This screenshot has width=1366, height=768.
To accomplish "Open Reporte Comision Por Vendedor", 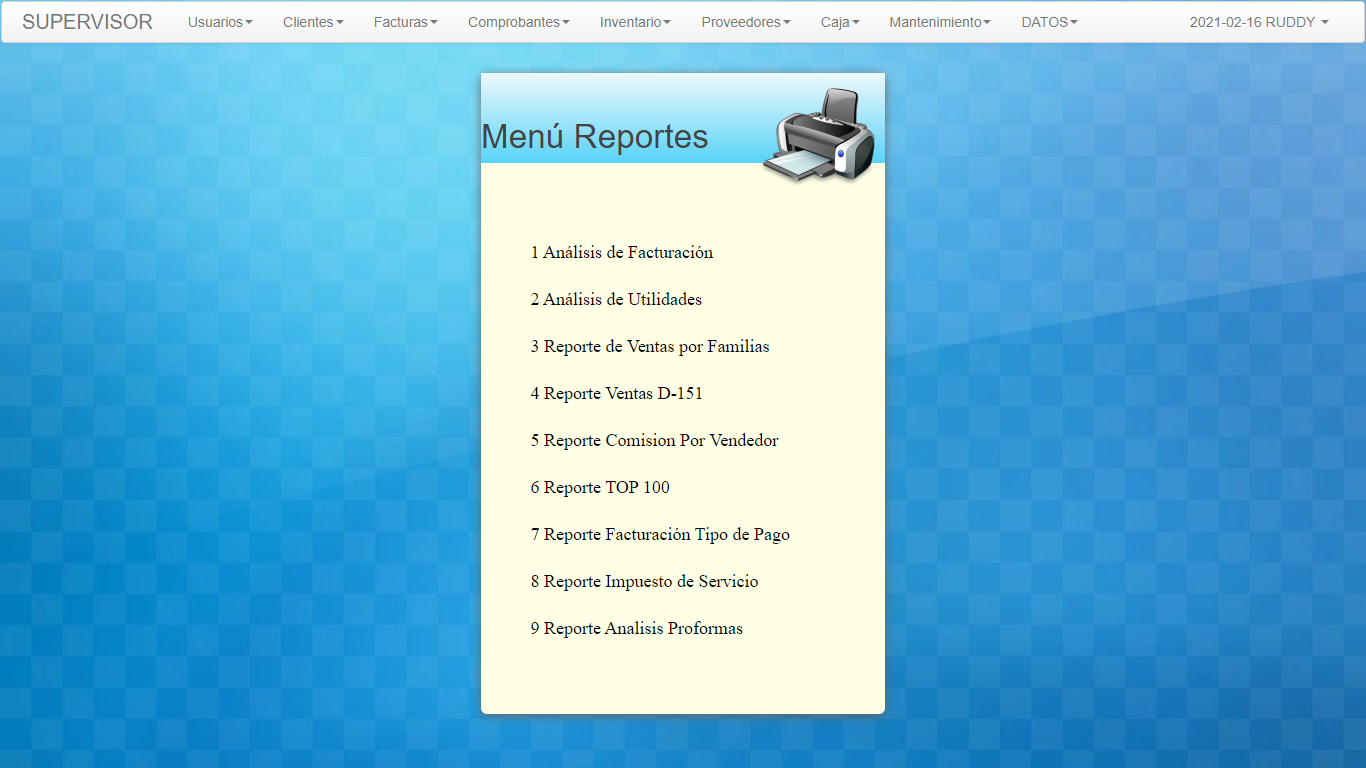I will tap(654, 441).
